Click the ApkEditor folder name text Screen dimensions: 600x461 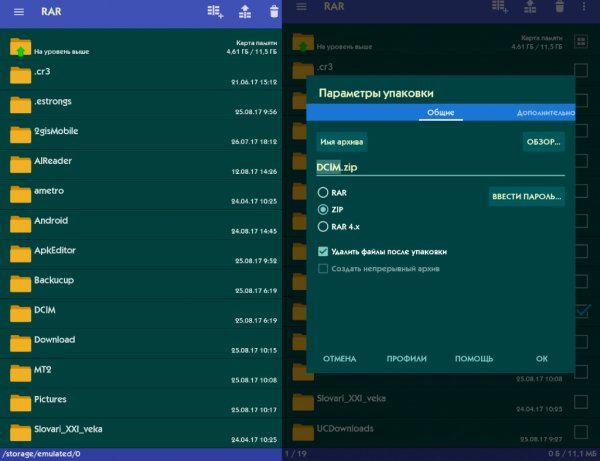click(55, 251)
